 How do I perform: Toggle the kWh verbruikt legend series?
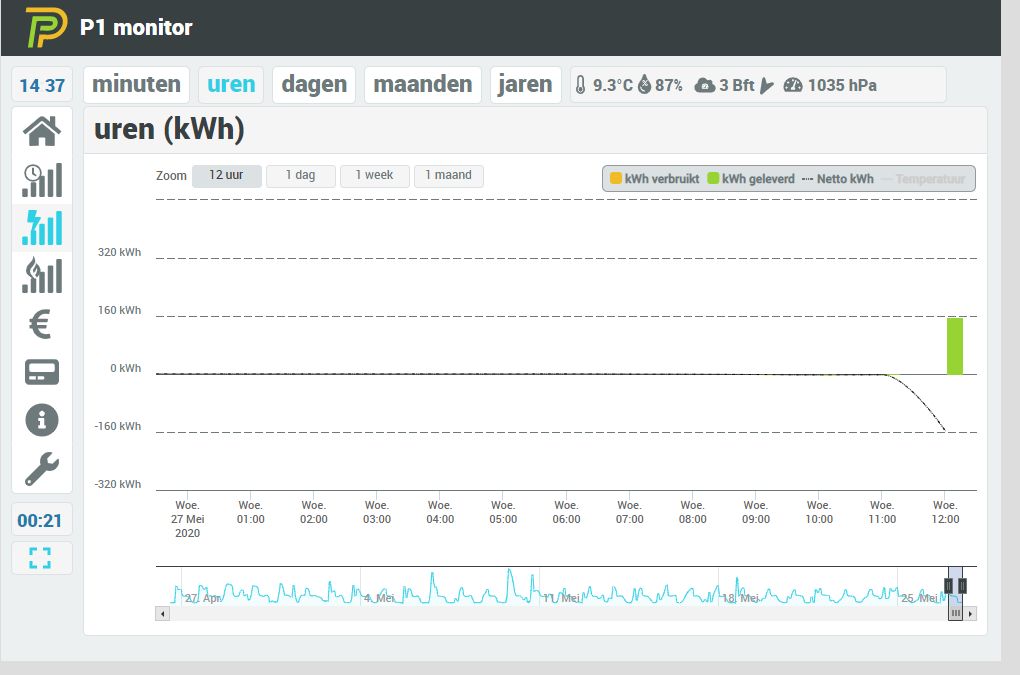654,179
